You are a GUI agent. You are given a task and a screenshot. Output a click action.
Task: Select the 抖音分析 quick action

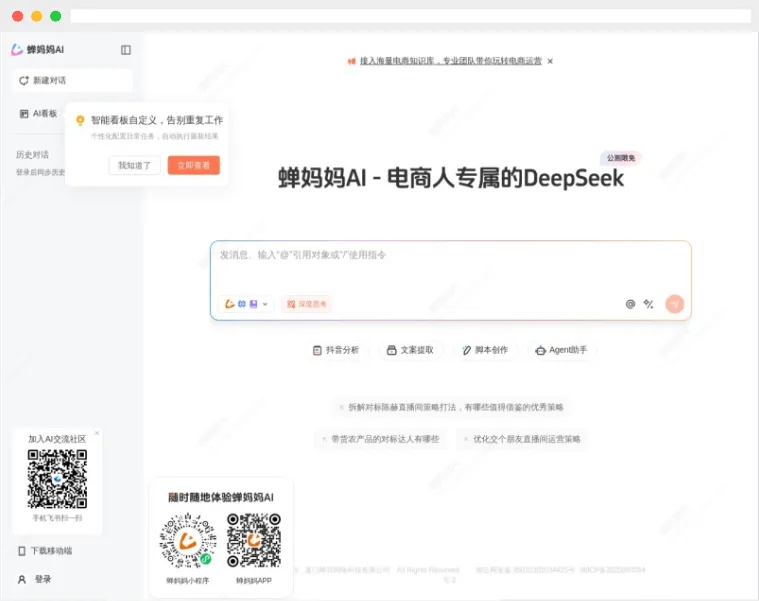(336, 350)
